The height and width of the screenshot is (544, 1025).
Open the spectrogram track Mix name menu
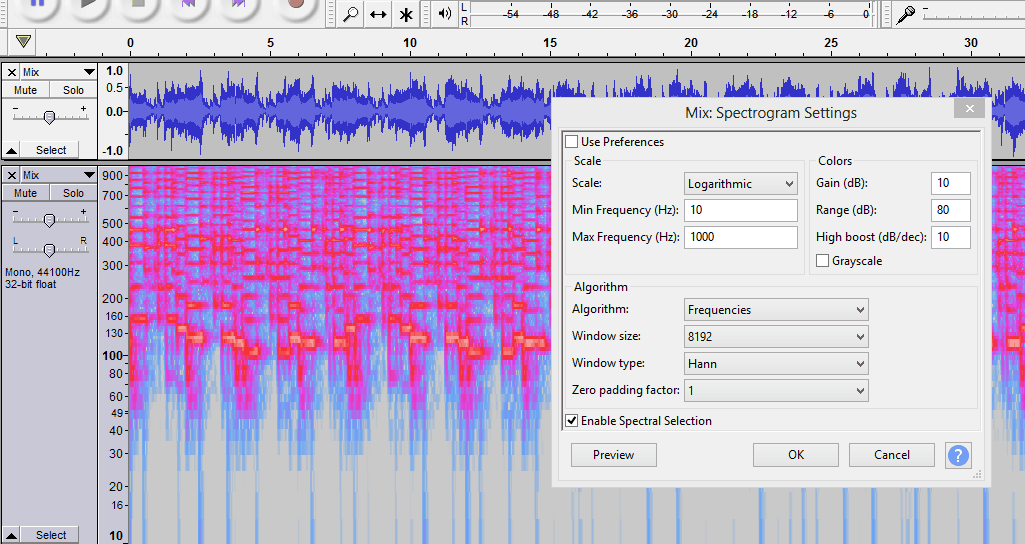tap(59, 175)
